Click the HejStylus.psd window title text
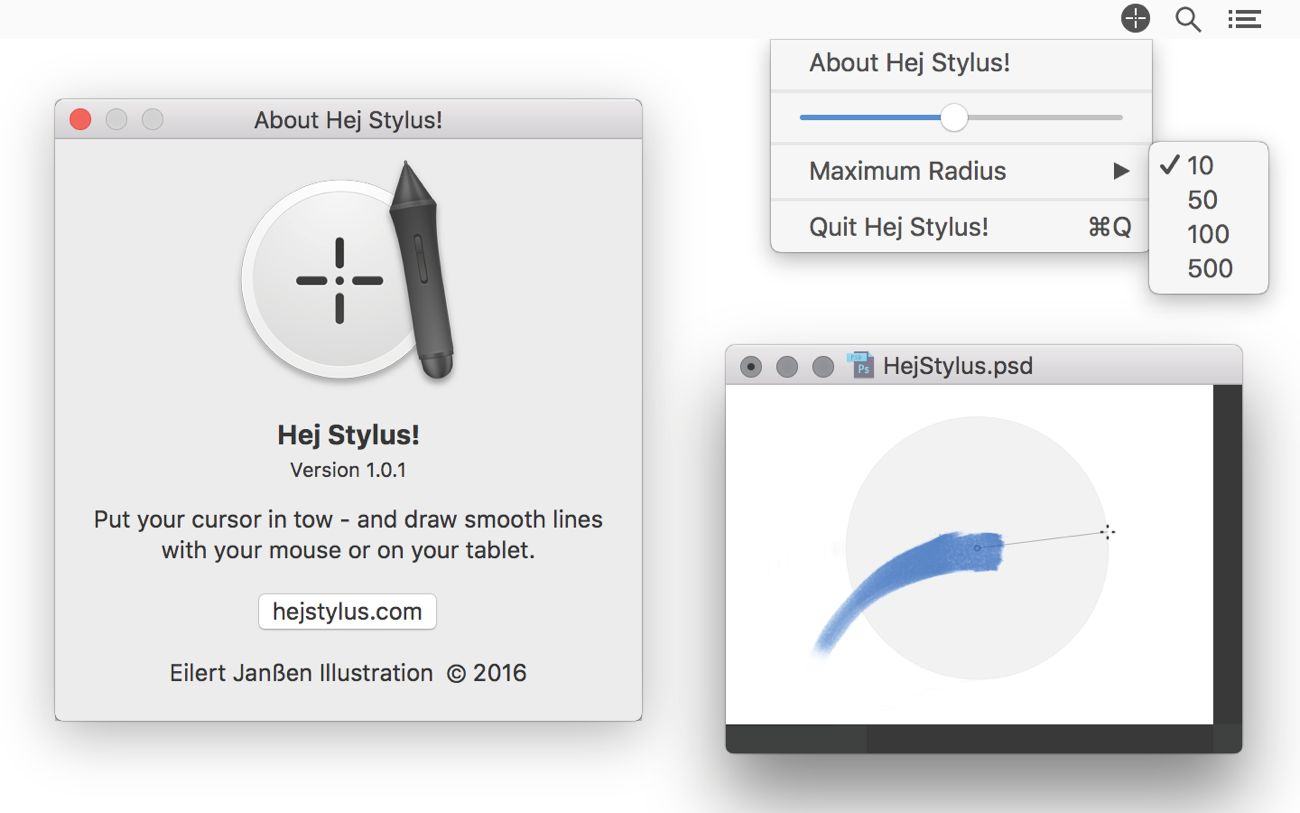 957,366
